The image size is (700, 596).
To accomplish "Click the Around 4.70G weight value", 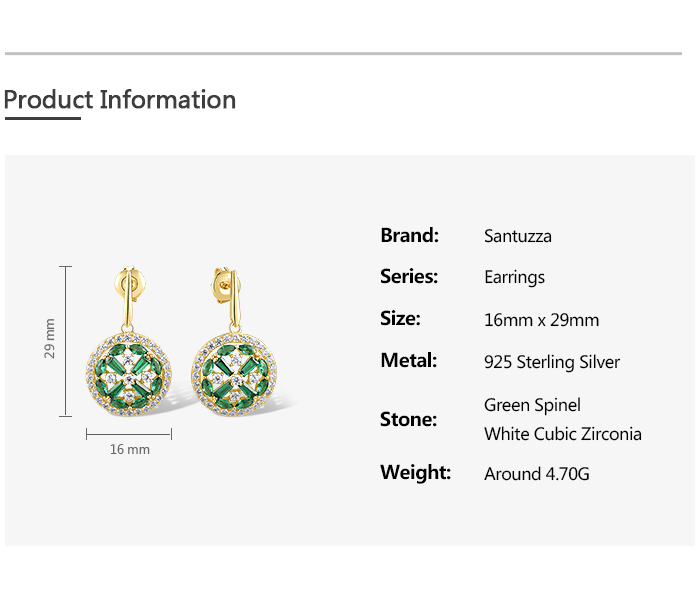I will coord(536,474).
